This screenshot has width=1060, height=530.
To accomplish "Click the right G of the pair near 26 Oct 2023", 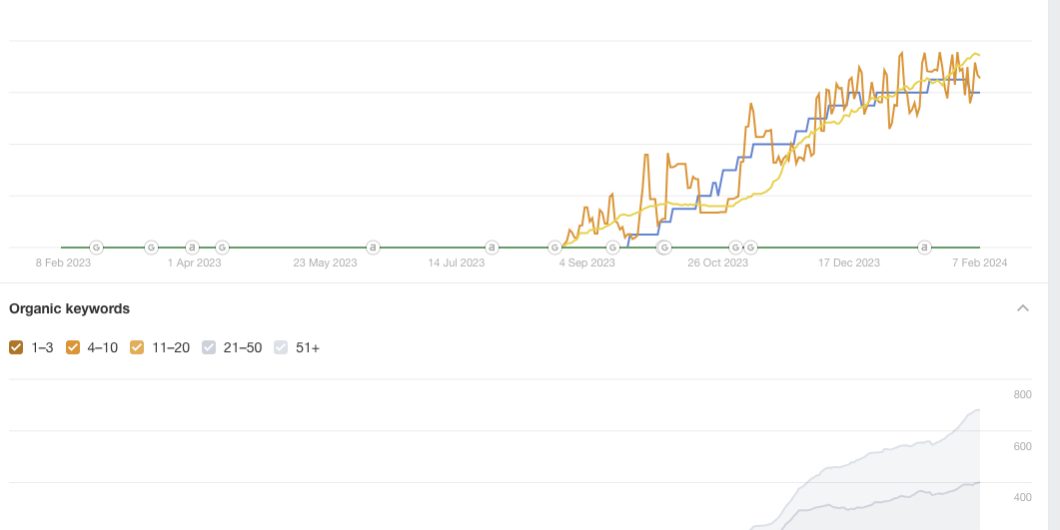I will tap(750, 247).
